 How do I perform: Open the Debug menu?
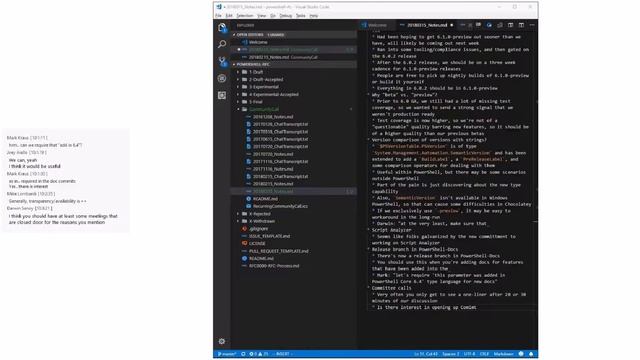pos(286,16)
